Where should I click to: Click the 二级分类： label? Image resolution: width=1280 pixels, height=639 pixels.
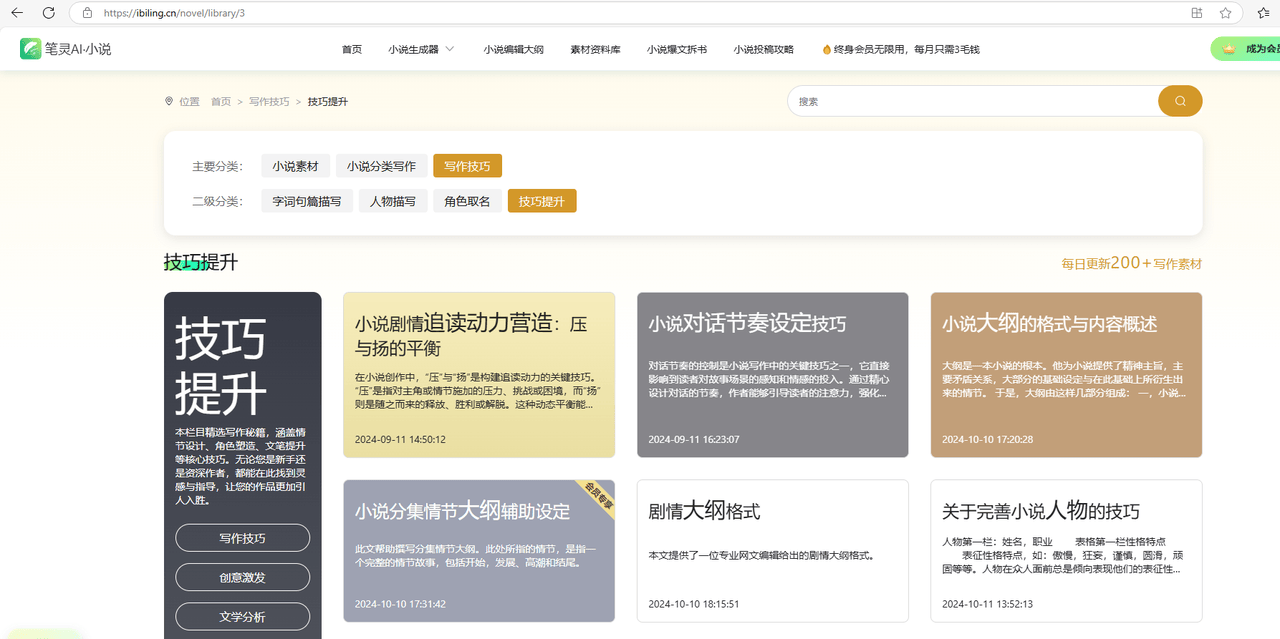tap(217, 201)
